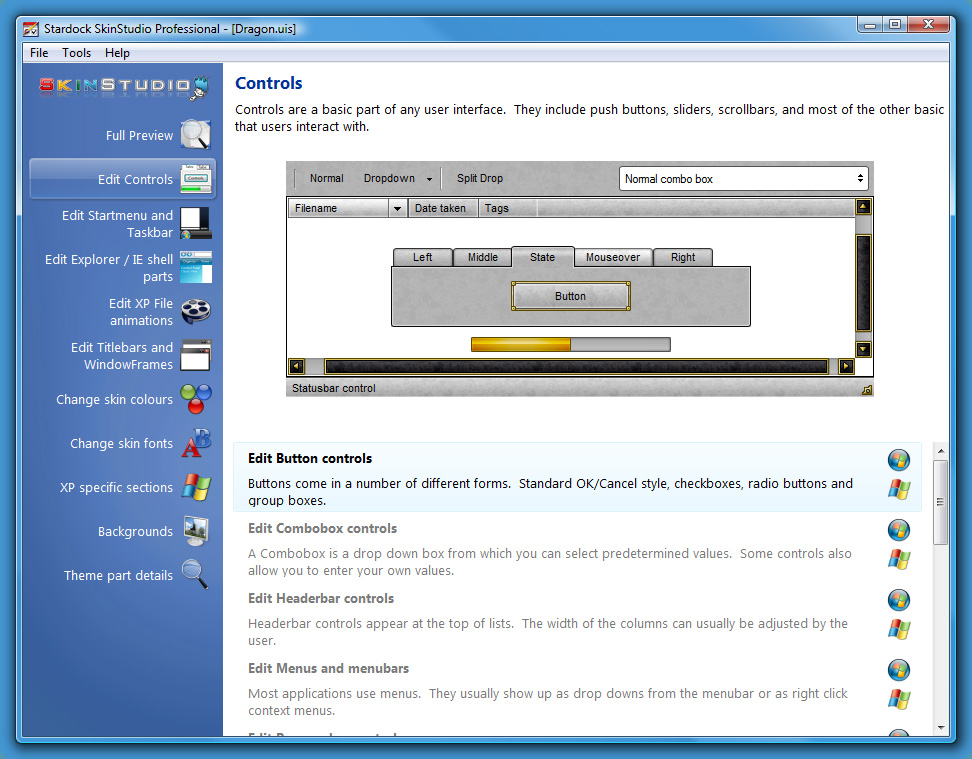Image resolution: width=972 pixels, height=759 pixels.
Task: Click the XP specific sections label
Action: click(116, 487)
